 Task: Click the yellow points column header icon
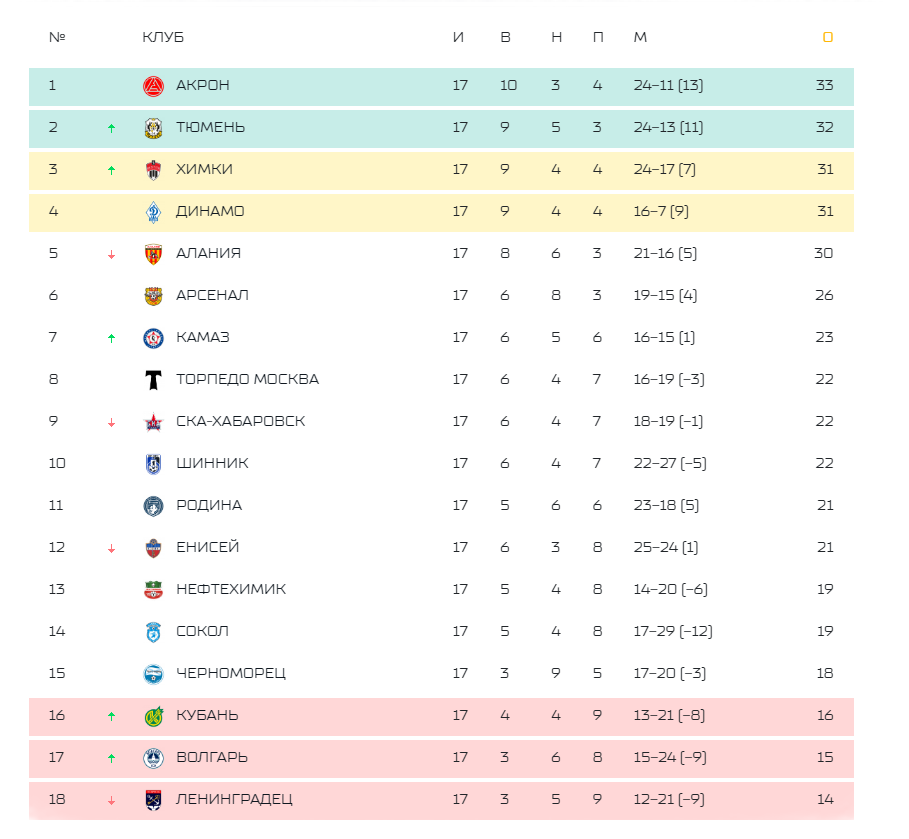pyautogui.click(x=828, y=37)
